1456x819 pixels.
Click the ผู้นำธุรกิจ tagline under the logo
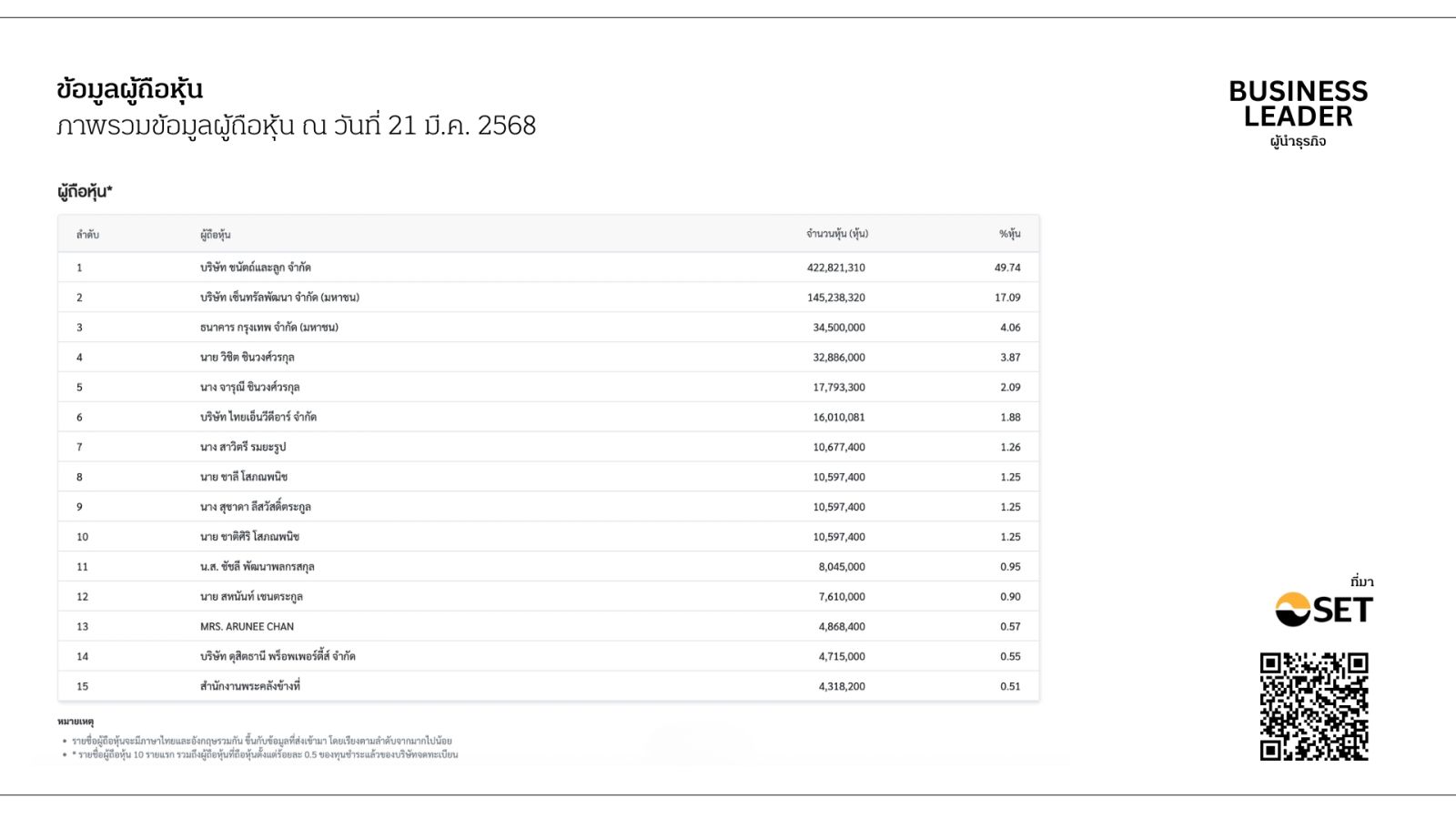[1298, 142]
